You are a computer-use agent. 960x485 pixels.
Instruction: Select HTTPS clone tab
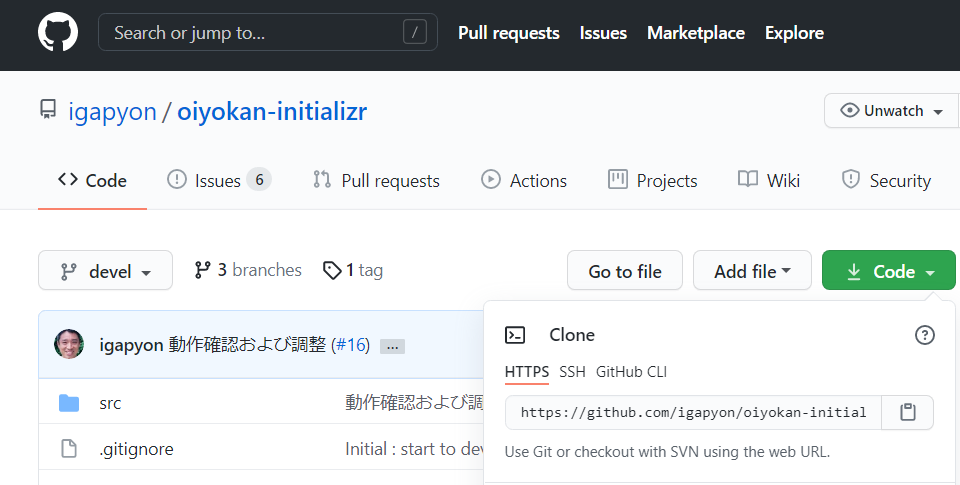click(527, 372)
